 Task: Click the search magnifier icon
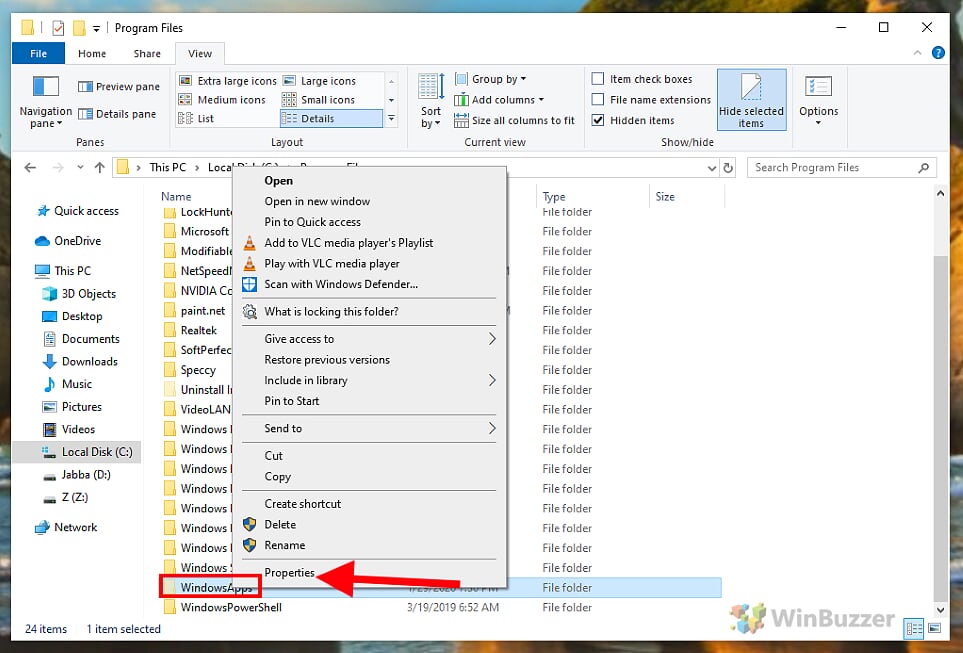(924, 168)
